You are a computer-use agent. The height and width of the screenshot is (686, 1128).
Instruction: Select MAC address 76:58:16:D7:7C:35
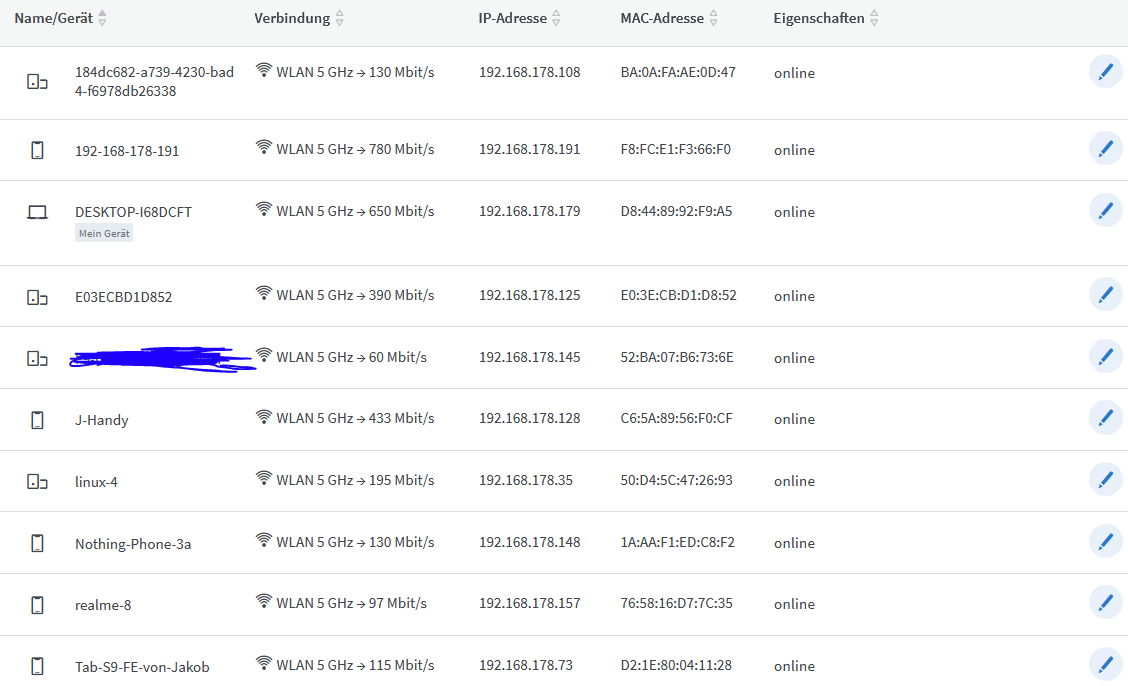(x=676, y=603)
